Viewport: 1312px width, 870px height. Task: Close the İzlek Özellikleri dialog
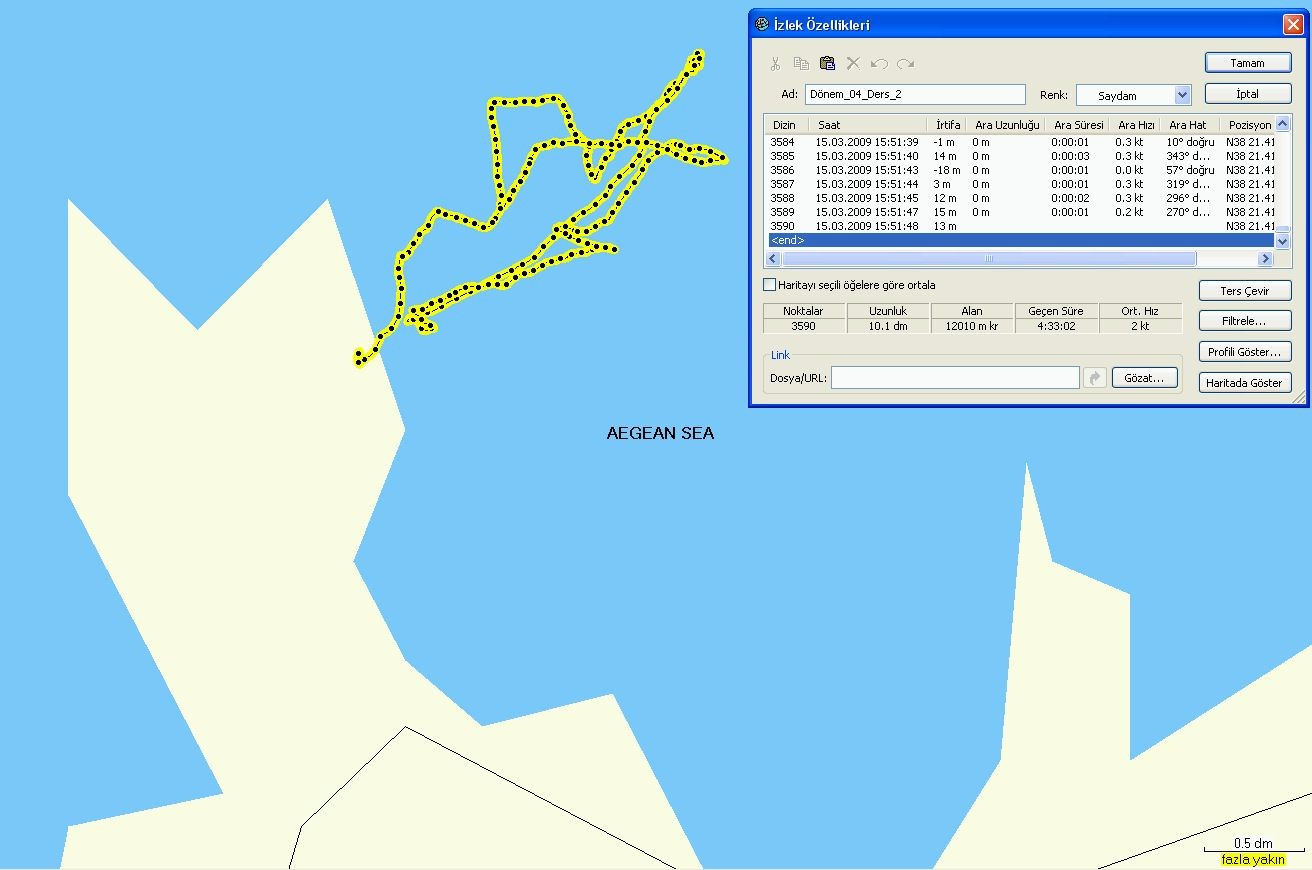(1292, 25)
